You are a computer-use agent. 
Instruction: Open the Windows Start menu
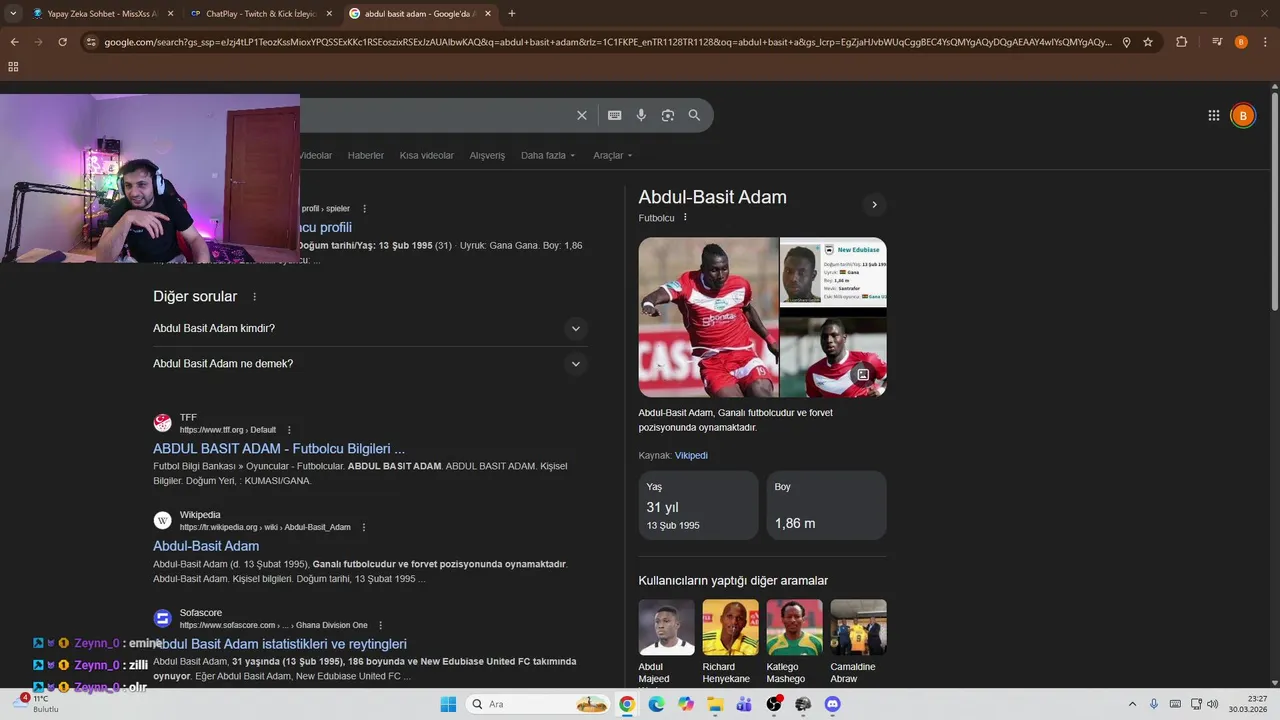pos(447,704)
